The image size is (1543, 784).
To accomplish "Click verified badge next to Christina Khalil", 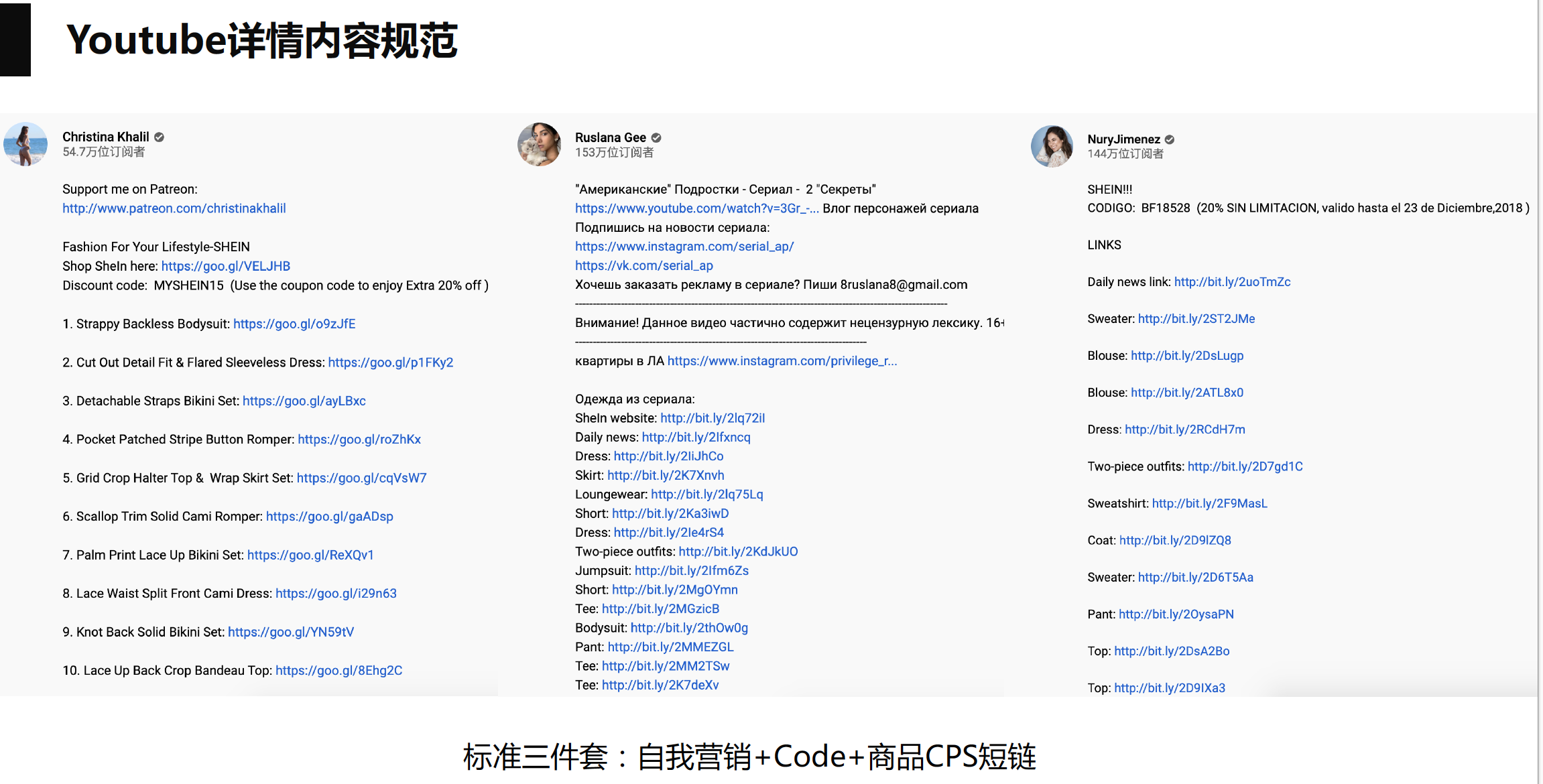I will (160, 137).
